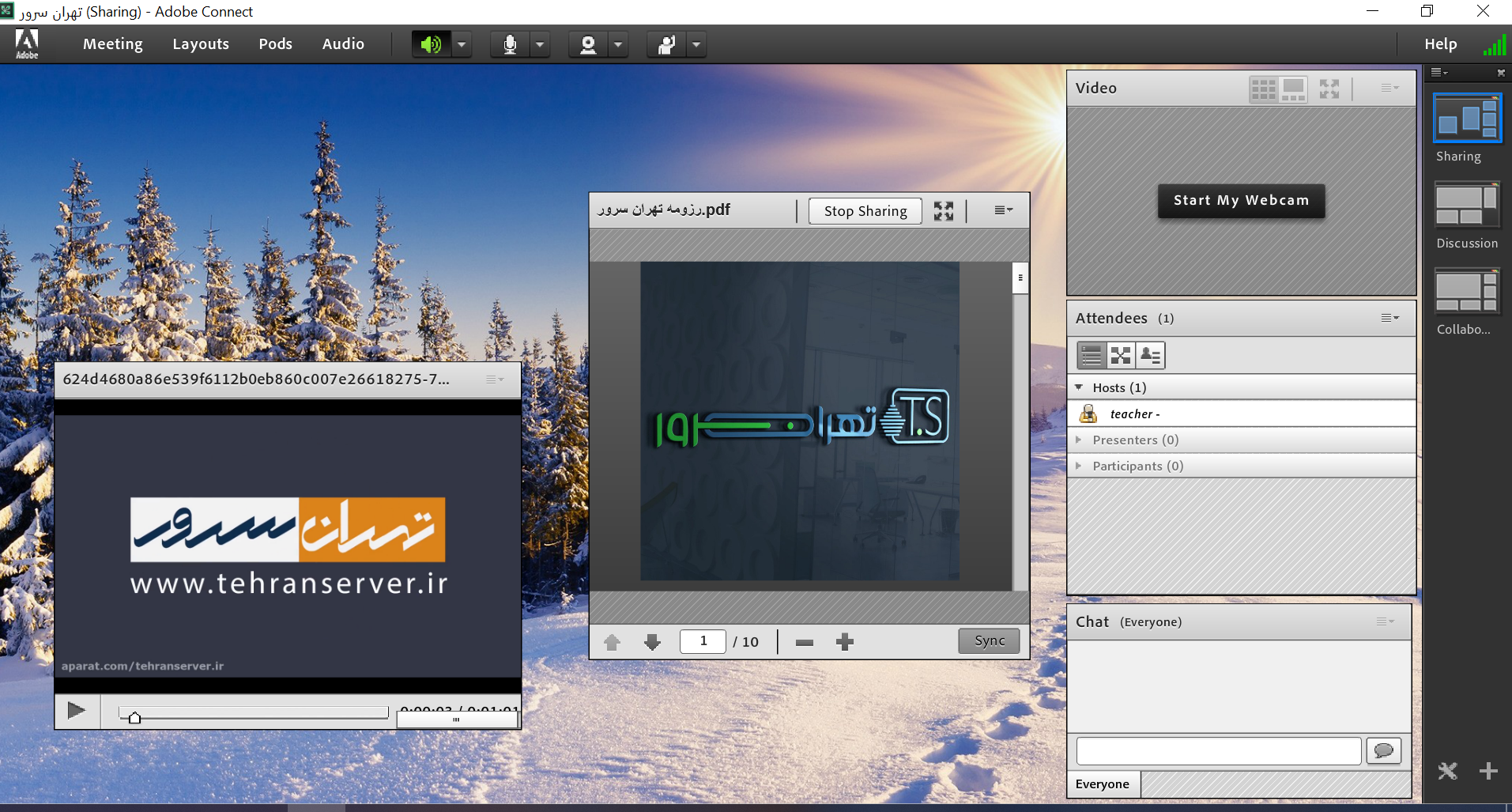The image size is (1512, 812).
Task: Switch Video pod to filmstrip view
Action: [1293, 89]
